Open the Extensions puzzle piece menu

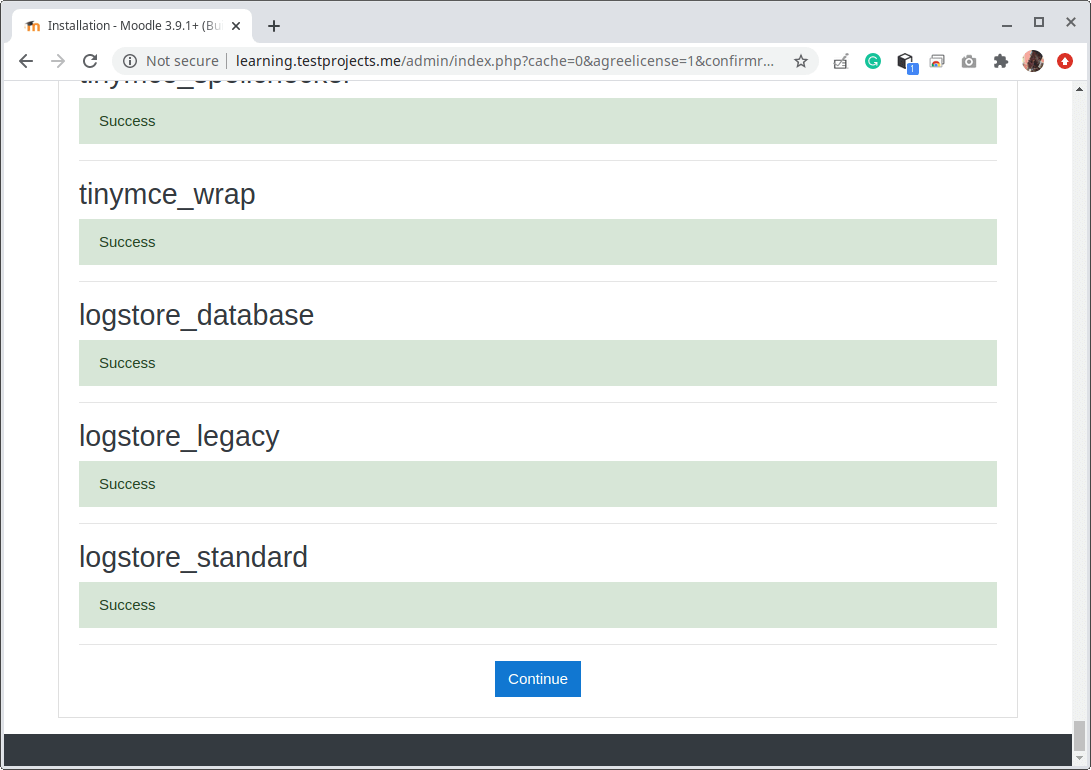(1001, 61)
